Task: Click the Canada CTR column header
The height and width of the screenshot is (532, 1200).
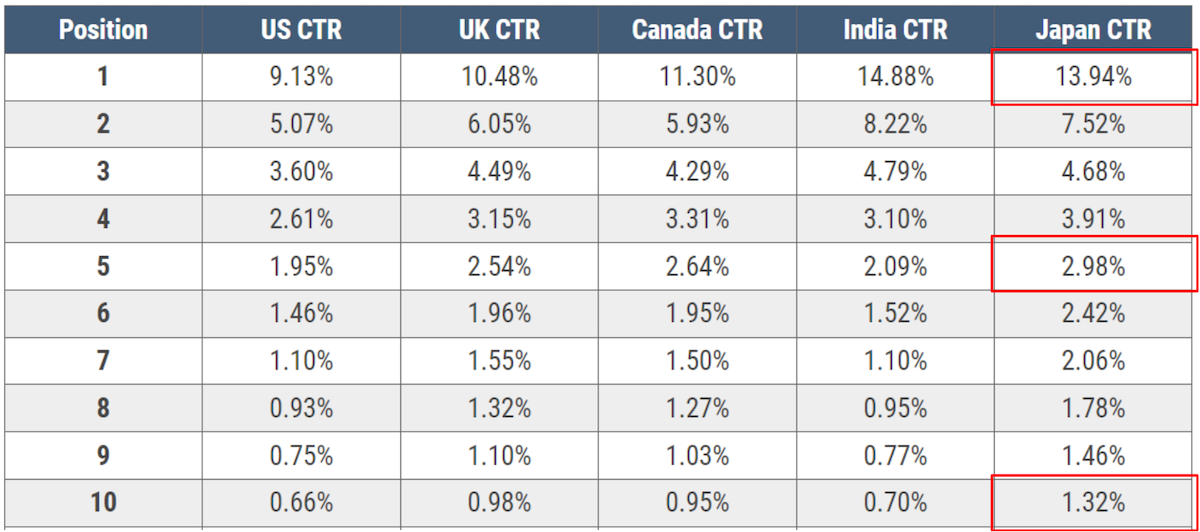Action: pyautogui.click(x=698, y=29)
